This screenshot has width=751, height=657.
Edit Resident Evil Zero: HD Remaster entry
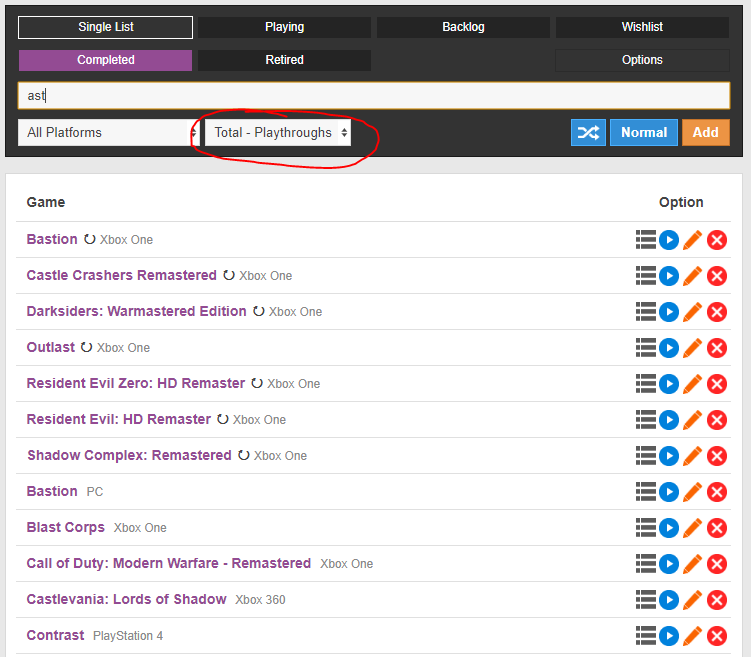point(692,384)
